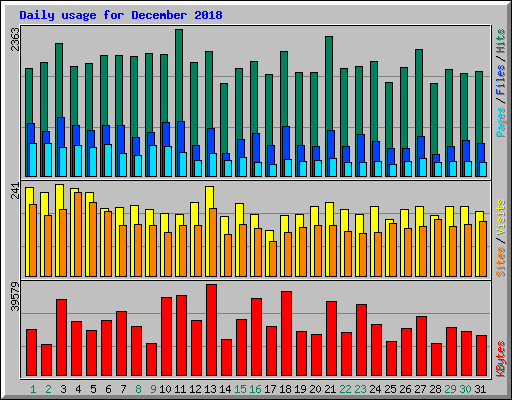Click day 30 on the x-axis

(x=465, y=389)
